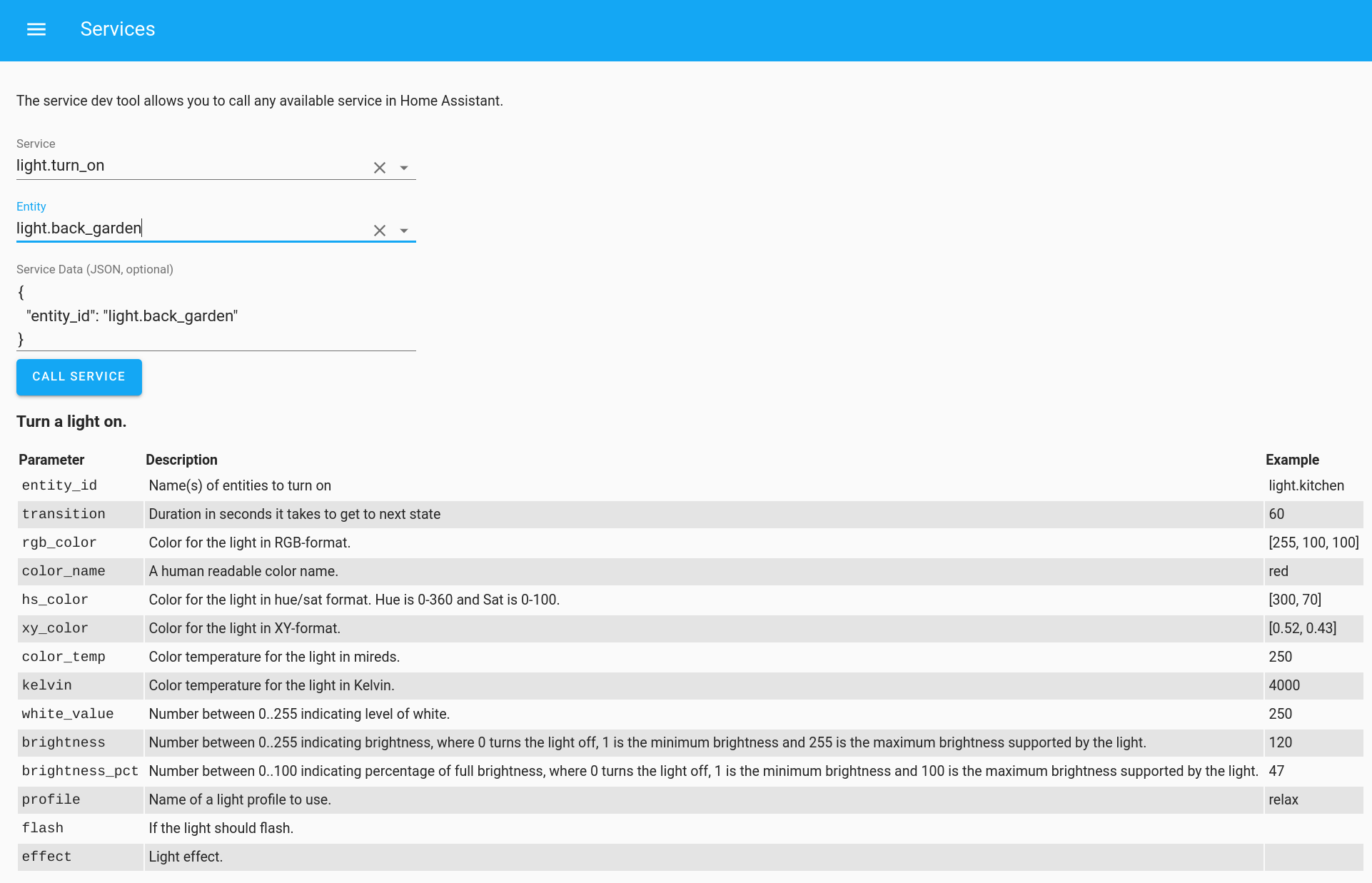Screen dimensions: 1372x883
Task: Click inside the Service Data JSON area
Action: (214, 316)
